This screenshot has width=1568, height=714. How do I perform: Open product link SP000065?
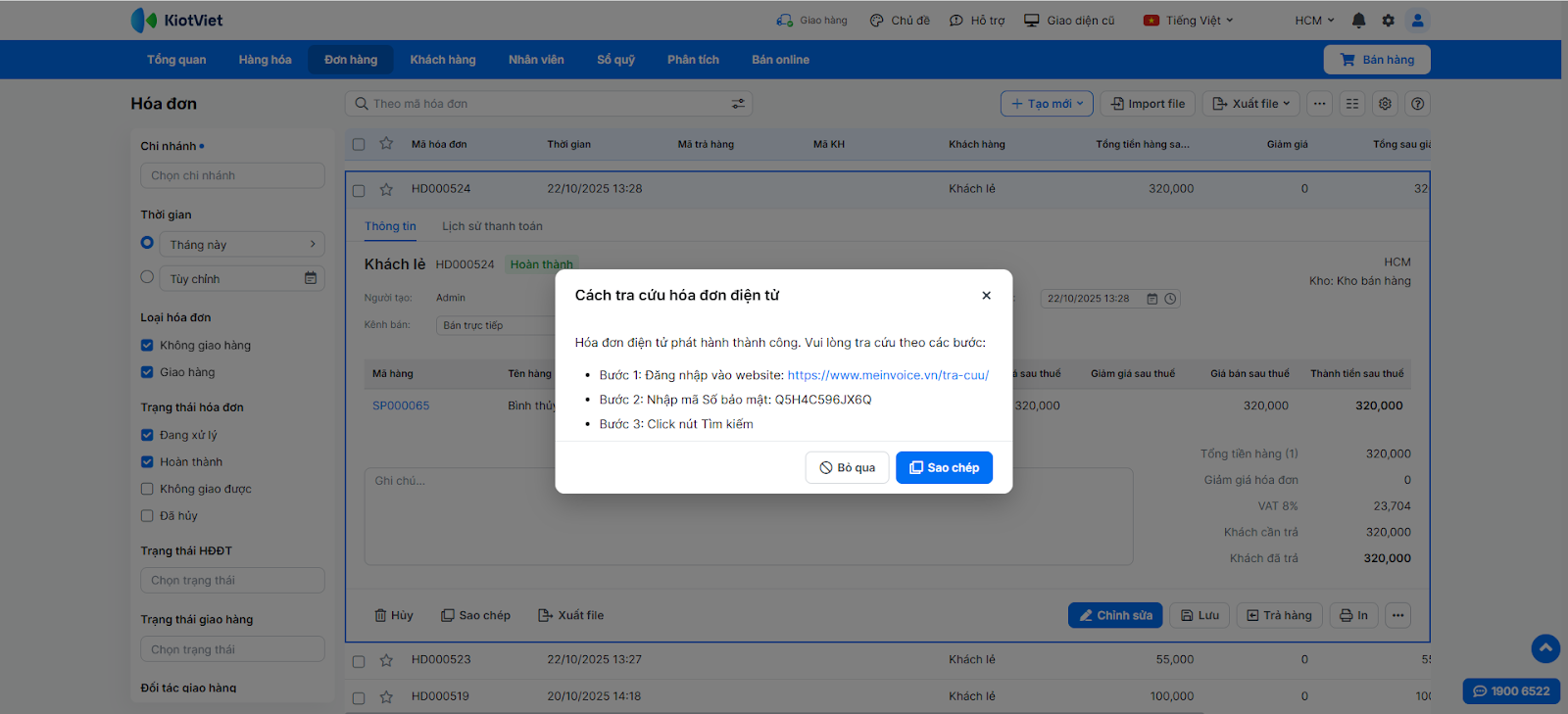click(x=401, y=405)
